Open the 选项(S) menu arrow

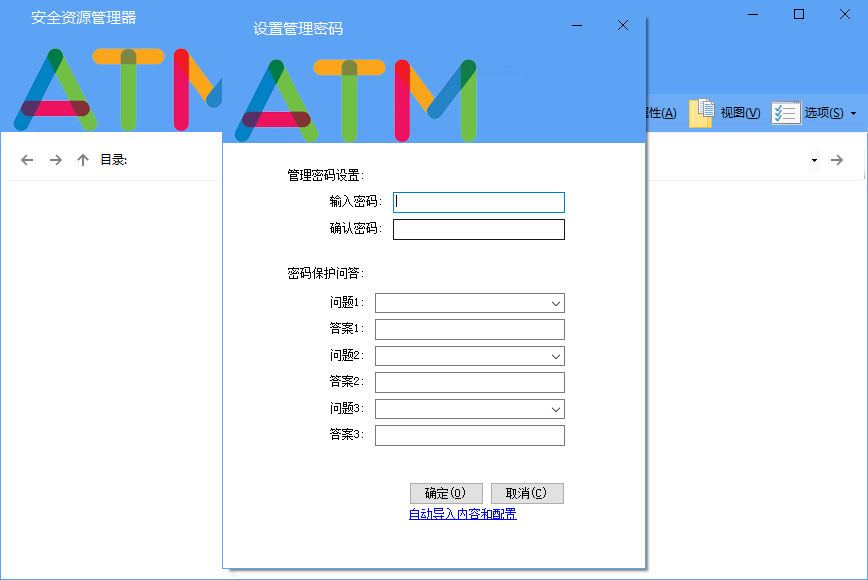853,113
